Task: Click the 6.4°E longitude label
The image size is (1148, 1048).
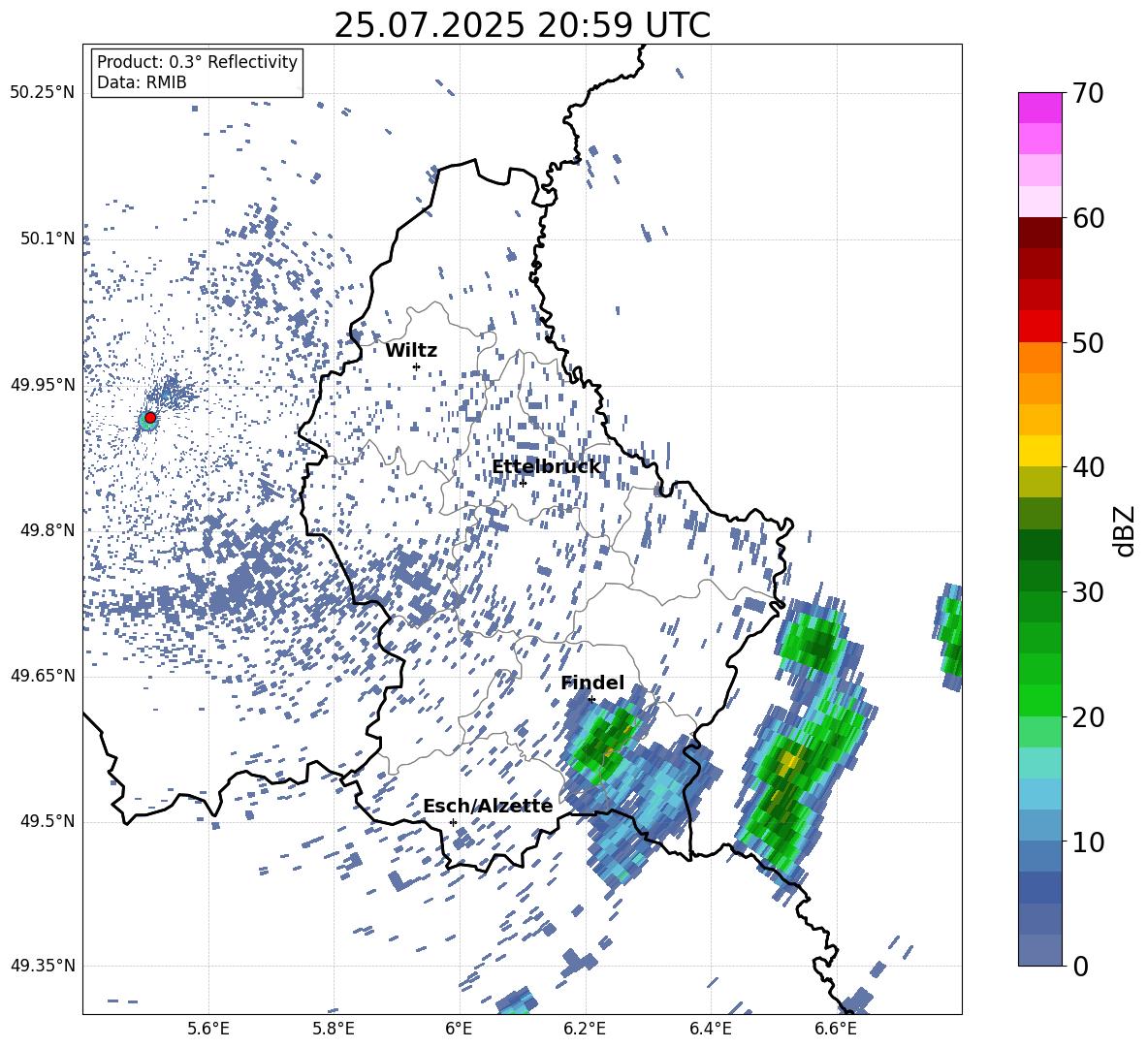Action: pos(710,1029)
